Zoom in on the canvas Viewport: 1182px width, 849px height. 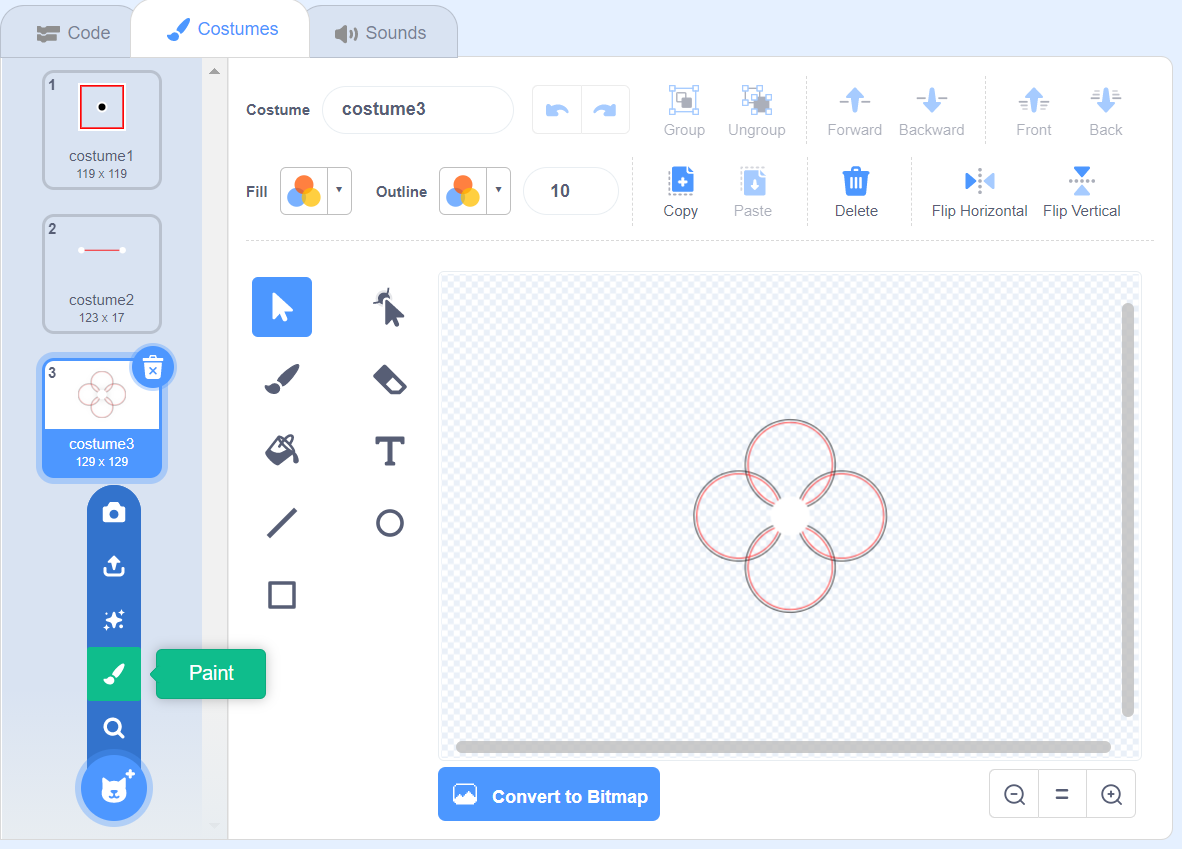pos(1111,794)
